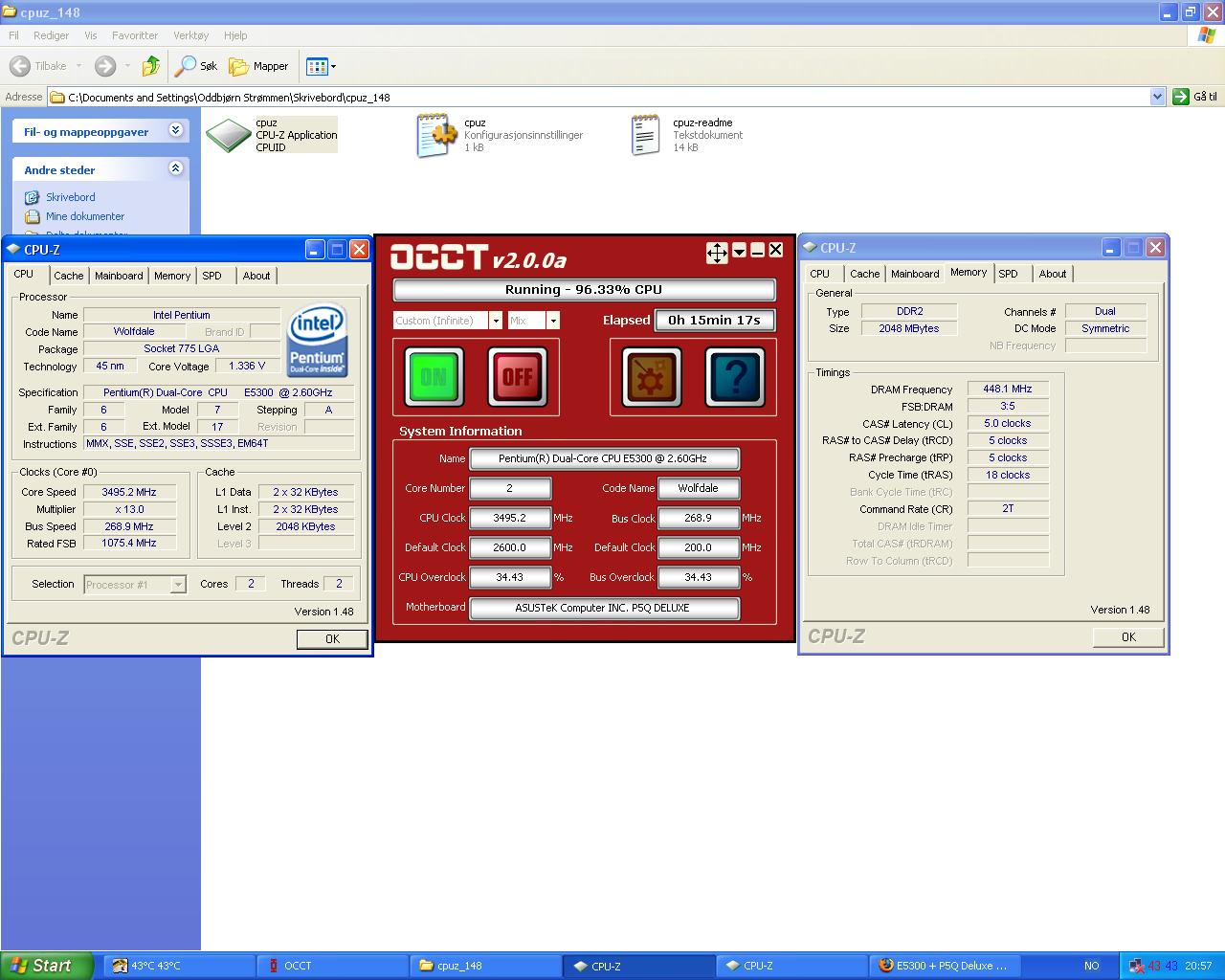Open the Vis menu
Image resolution: width=1225 pixels, height=980 pixels.
(x=91, y=35)
